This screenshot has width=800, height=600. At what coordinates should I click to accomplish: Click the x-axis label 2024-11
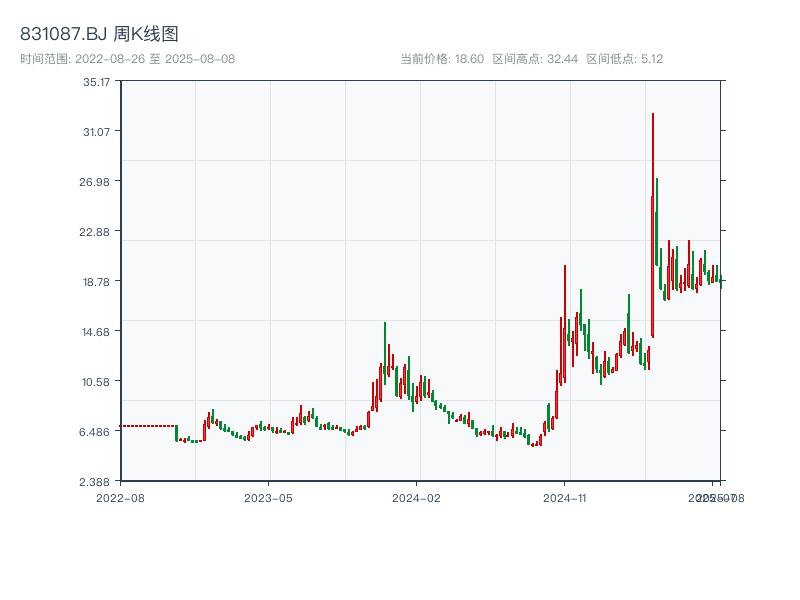pyautogui.click(x=565, y=498)
